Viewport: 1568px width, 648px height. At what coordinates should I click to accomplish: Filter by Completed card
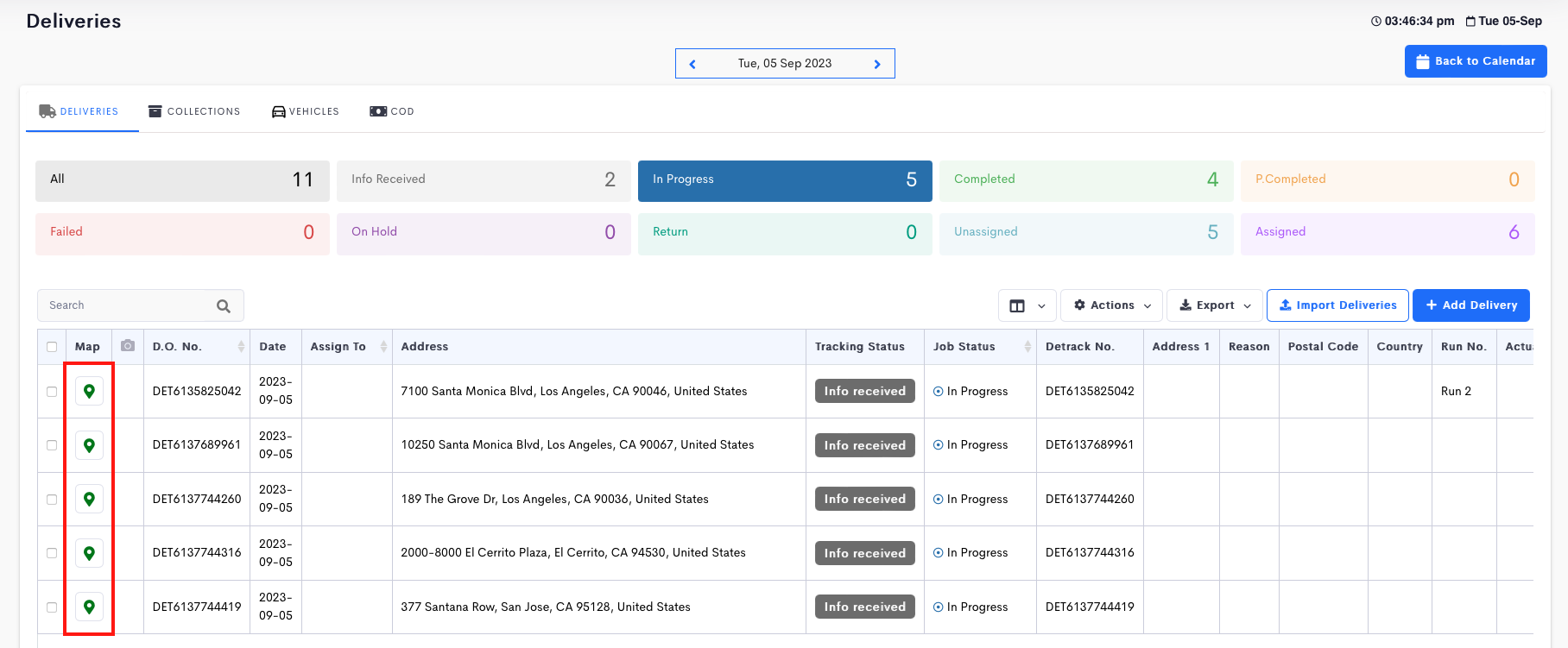[x=1086, y=180]
